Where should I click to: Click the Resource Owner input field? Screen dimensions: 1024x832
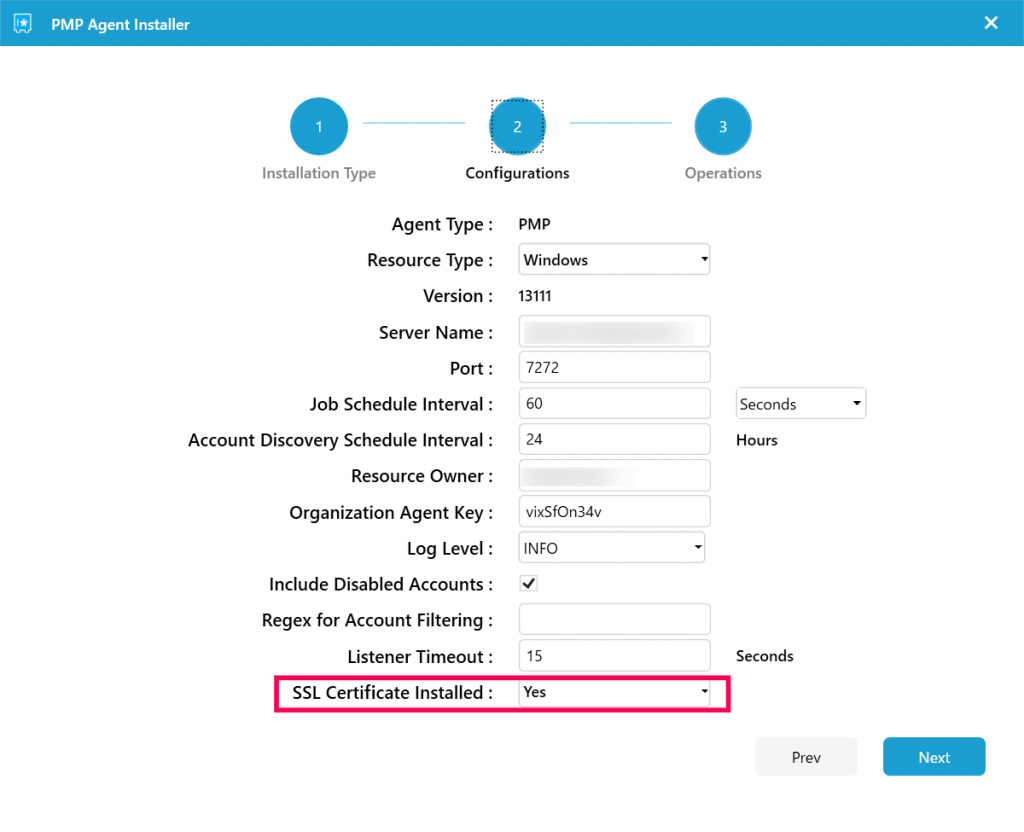click(615, 475)
